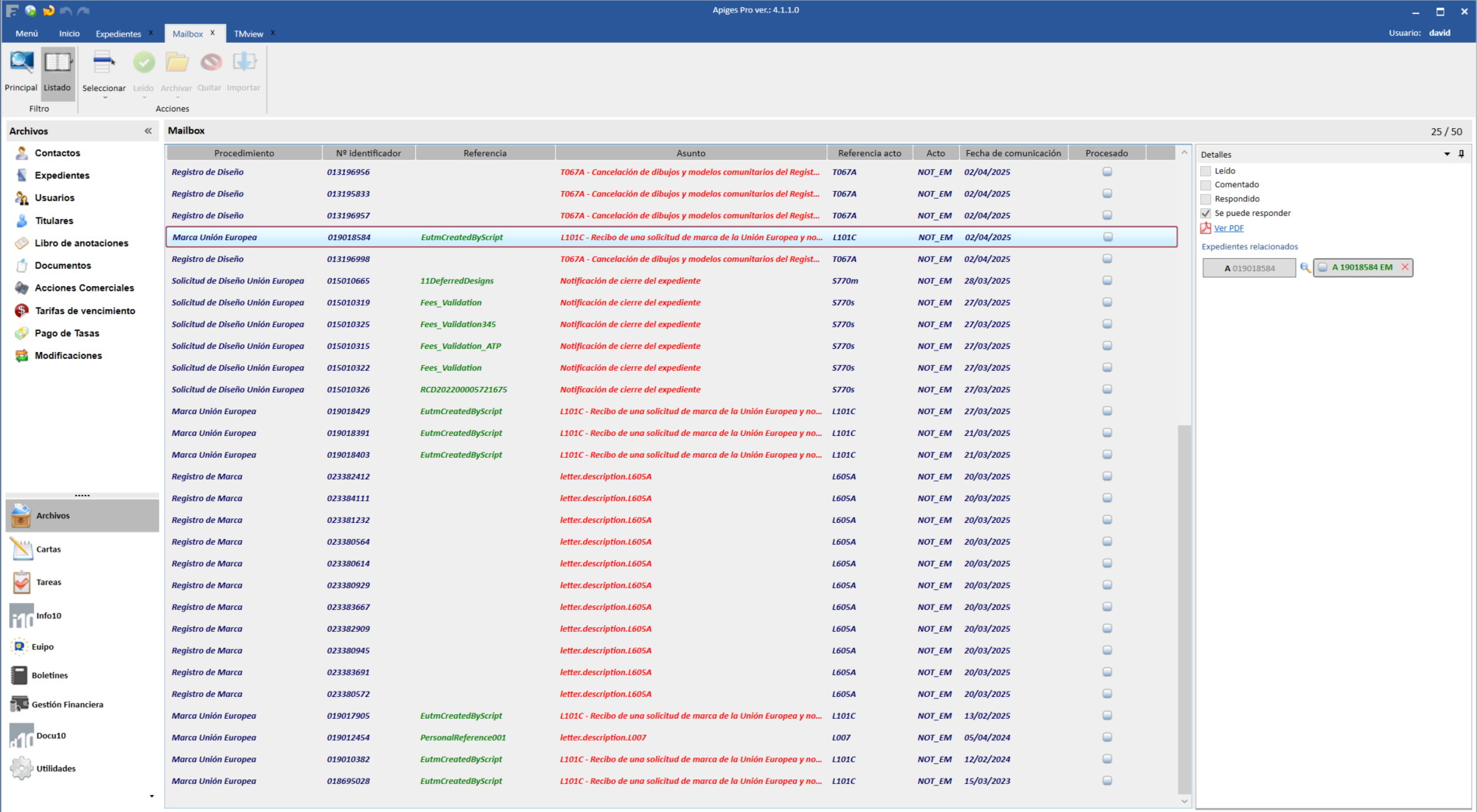The width and height of the screenshot is (1477, 812).
Task: Collapse the Archivos side panel
Action: click(148, 131)
